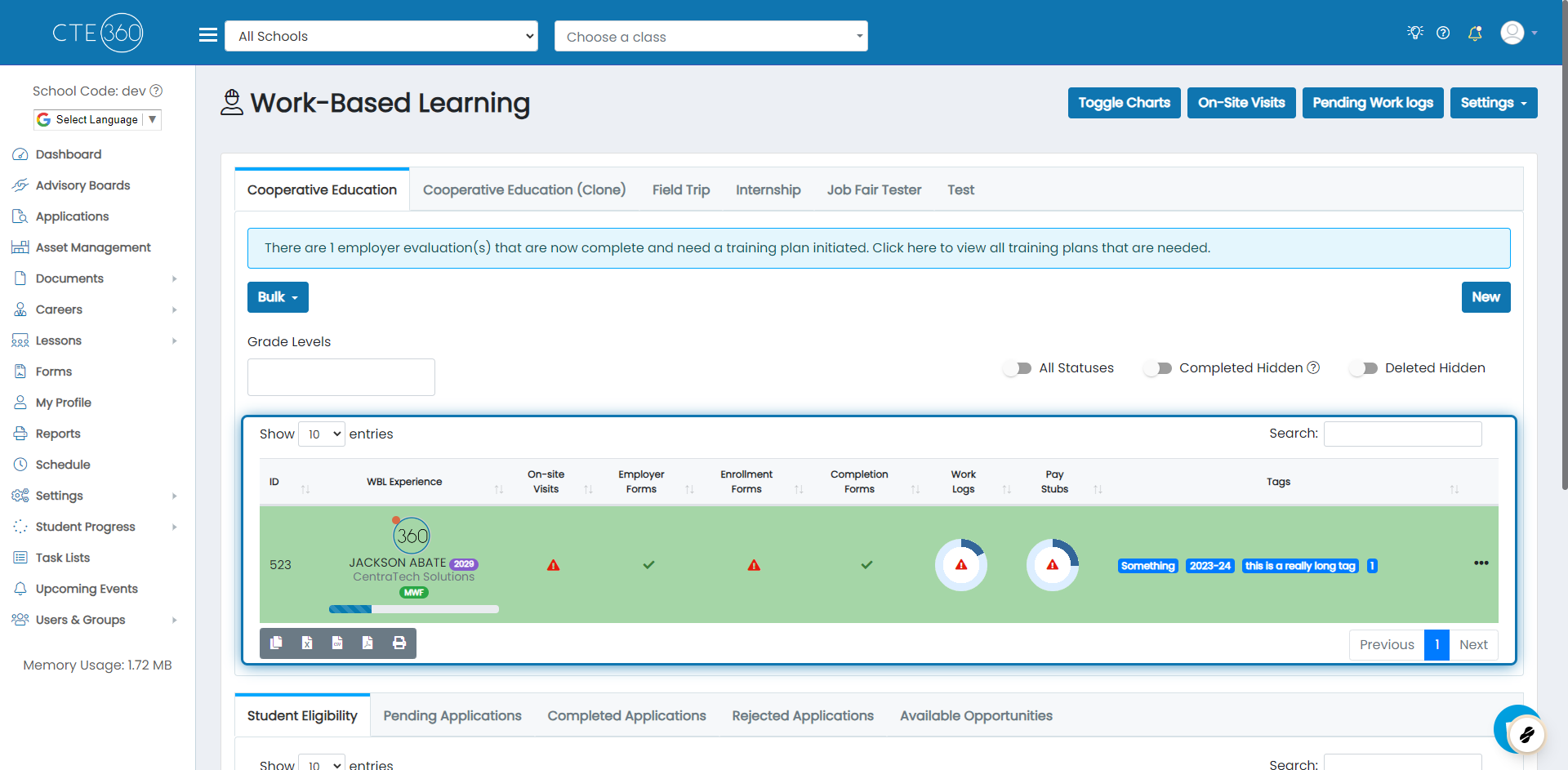The width and height of the screenshot is (1568, 770).
Task: Toggle the Deleted Hidden switch
Action: [1364, 368]
